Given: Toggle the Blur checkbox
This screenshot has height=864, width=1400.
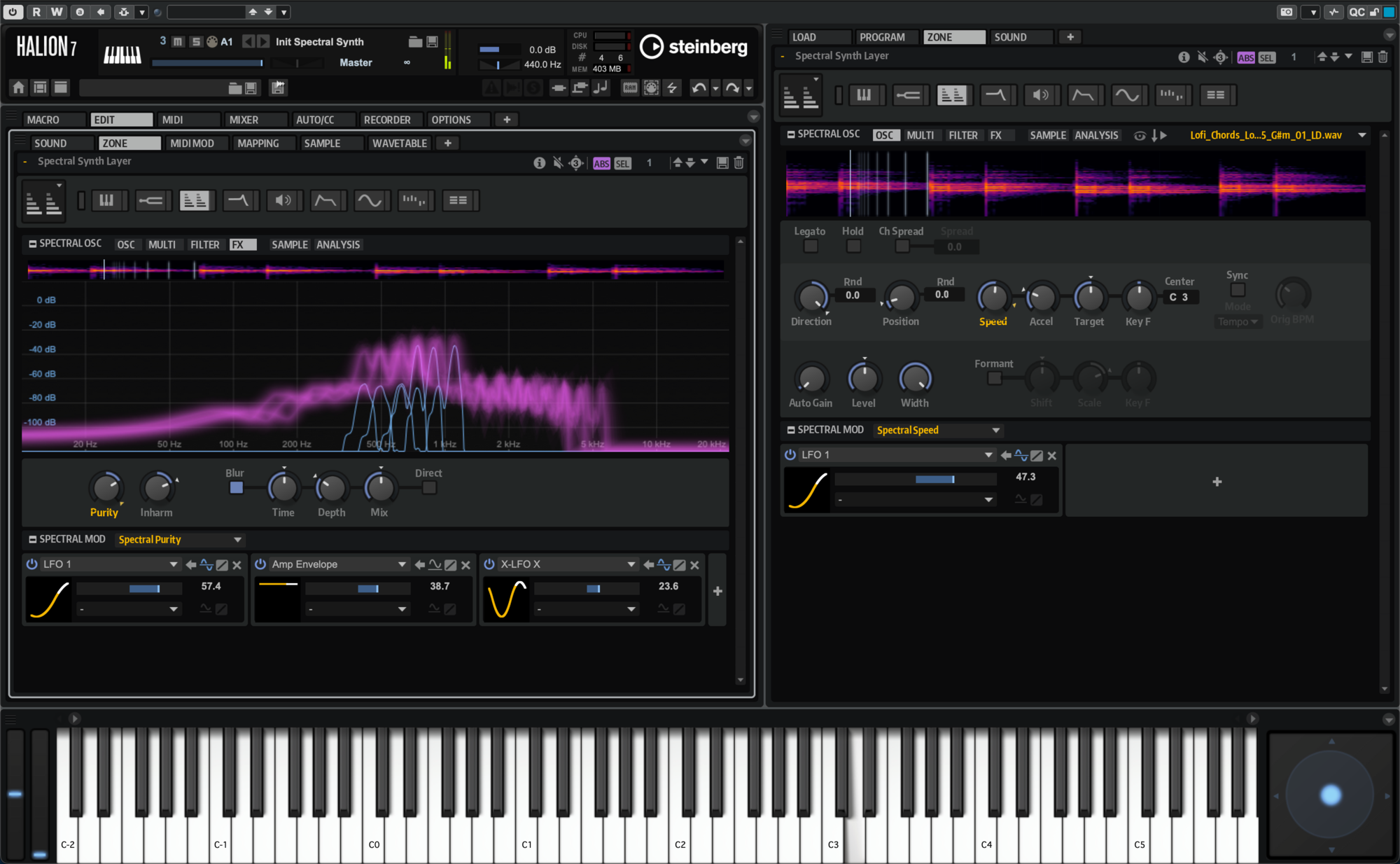Looking at the screenshot, I should pyautogui.click(x=237, y=488).
